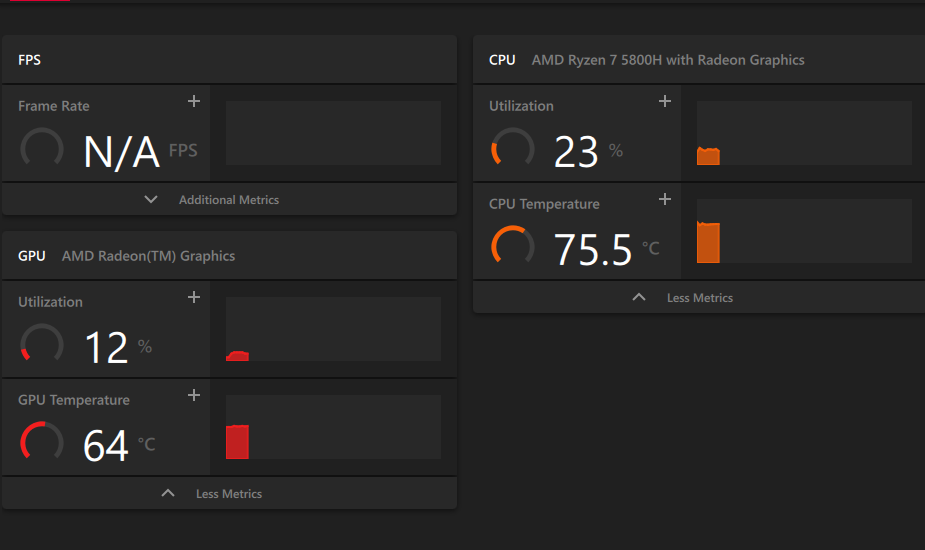This screenshot has height=550, width=925.
Task: Click the GPU label in header
Action: [x=32, y=256]
